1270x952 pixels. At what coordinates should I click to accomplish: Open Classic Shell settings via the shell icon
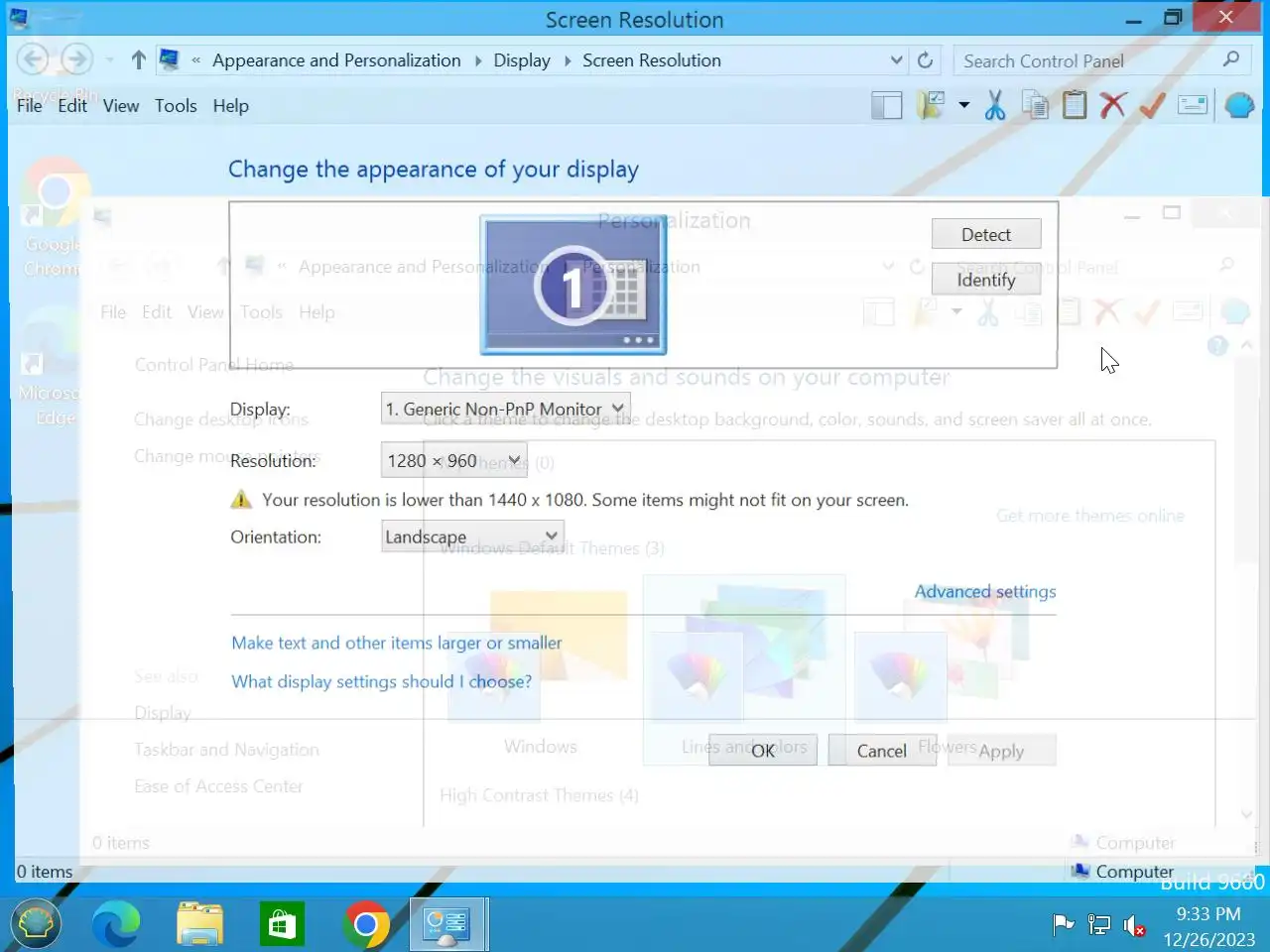pyautogui.click(x=1238, y=105)
